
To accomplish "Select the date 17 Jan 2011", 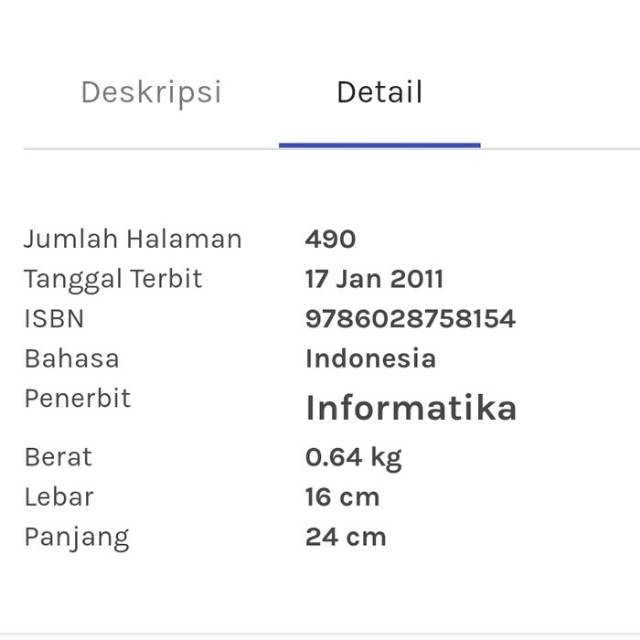I will pos(374,279).
